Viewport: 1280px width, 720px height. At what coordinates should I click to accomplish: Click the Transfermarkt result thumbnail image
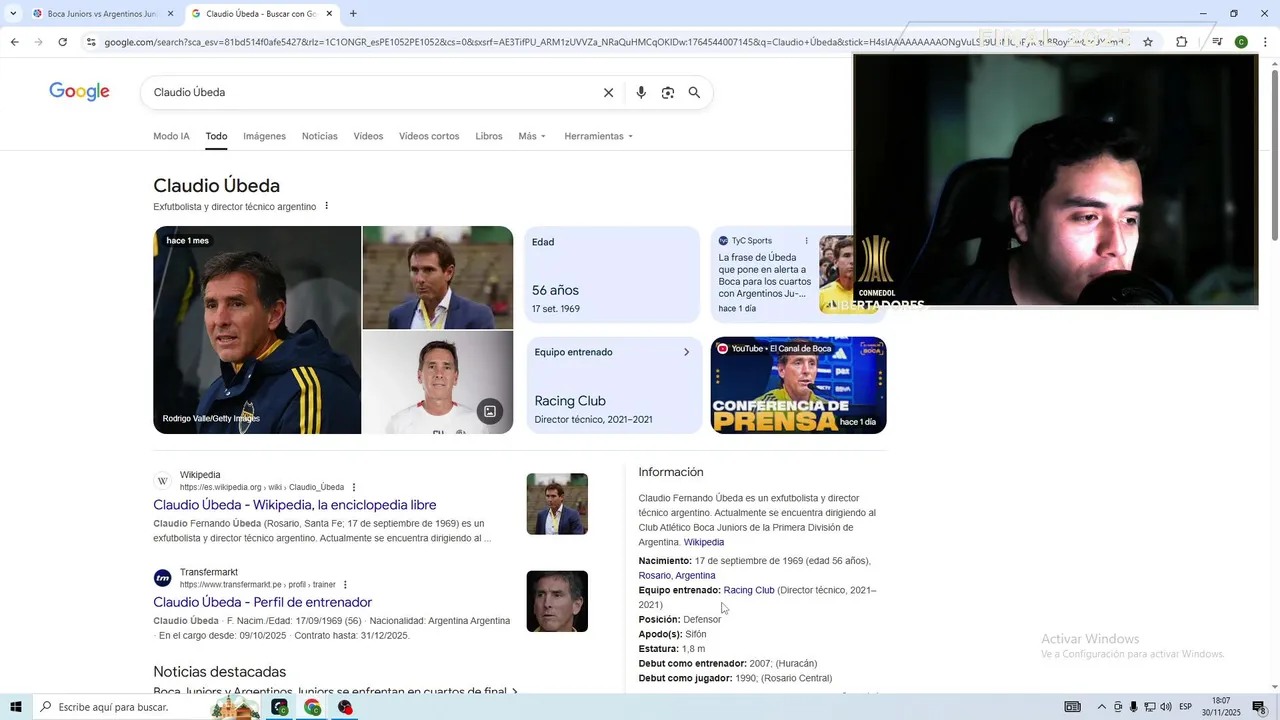[x=557, y=601]
